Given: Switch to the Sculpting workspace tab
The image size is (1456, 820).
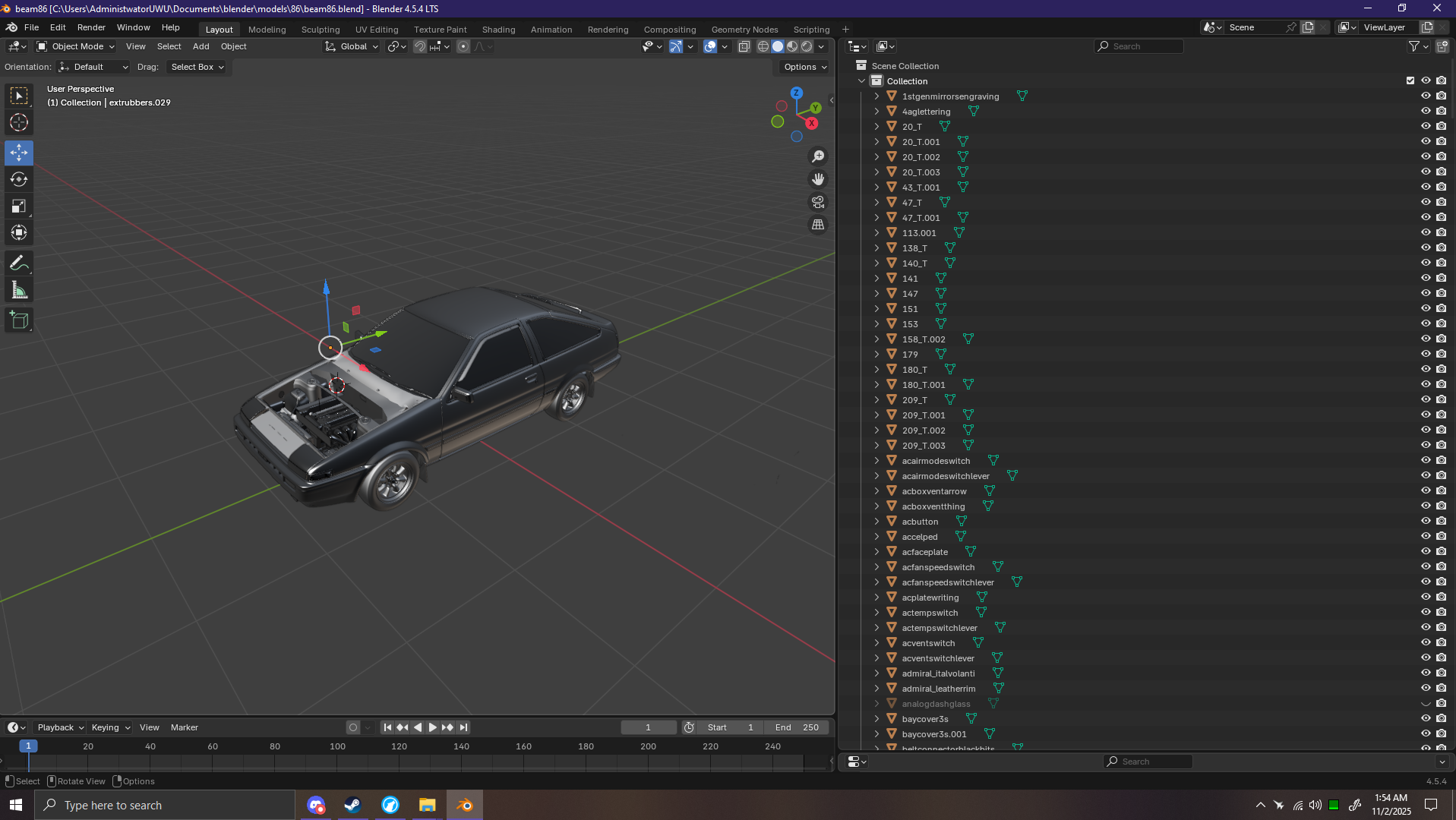Looking at the screenshot, I should [x=320, y=30].
